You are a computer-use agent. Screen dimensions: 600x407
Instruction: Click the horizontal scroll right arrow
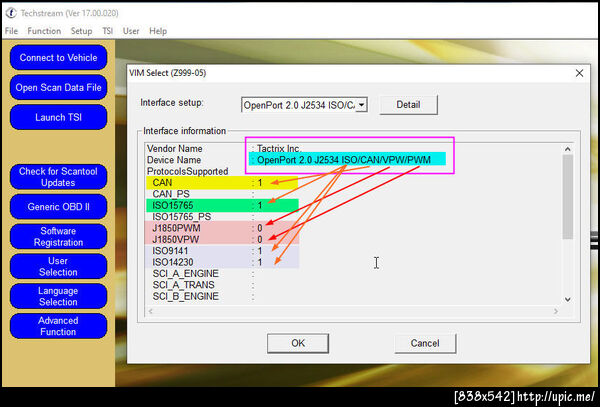coord(556,311)
